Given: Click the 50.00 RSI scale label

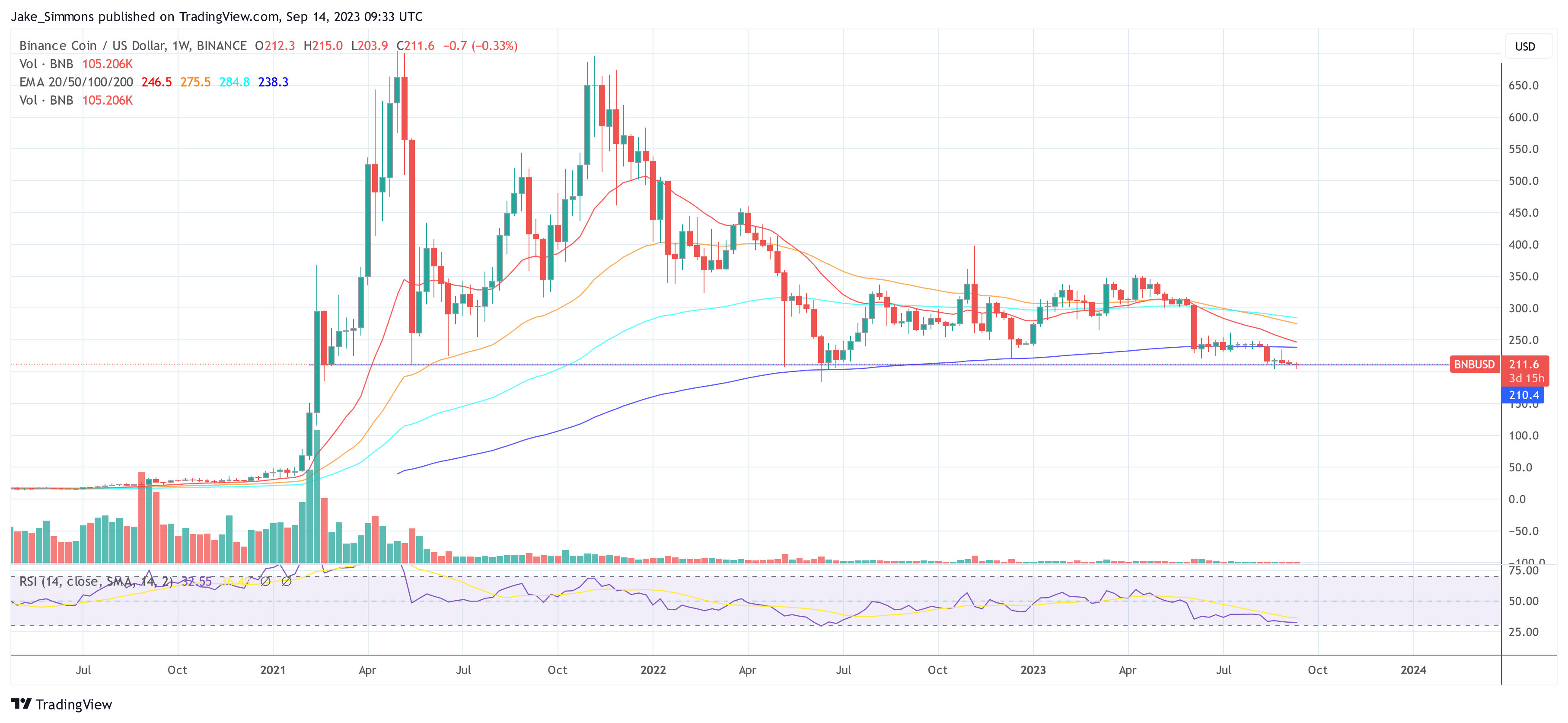Looking at the screenshot, I should 1523,601.
